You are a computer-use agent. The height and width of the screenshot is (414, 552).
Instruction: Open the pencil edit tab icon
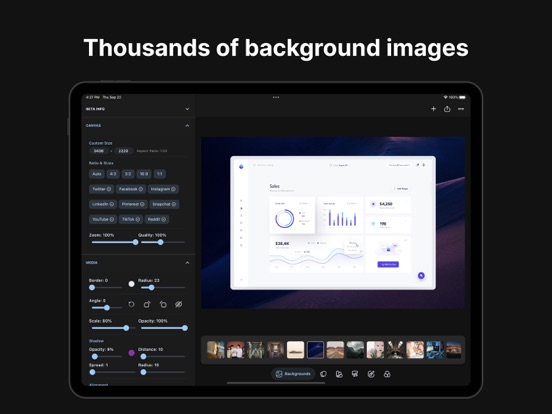[x=371, y=374]
